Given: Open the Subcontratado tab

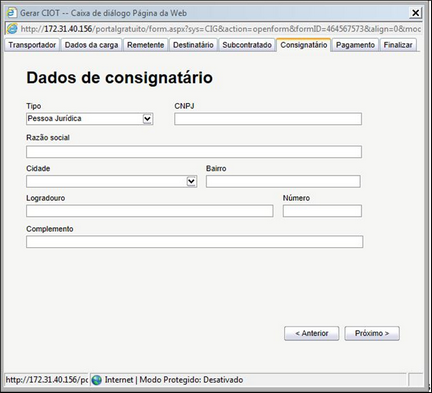Looking at the screenshot, I should [x=247, y=45].
